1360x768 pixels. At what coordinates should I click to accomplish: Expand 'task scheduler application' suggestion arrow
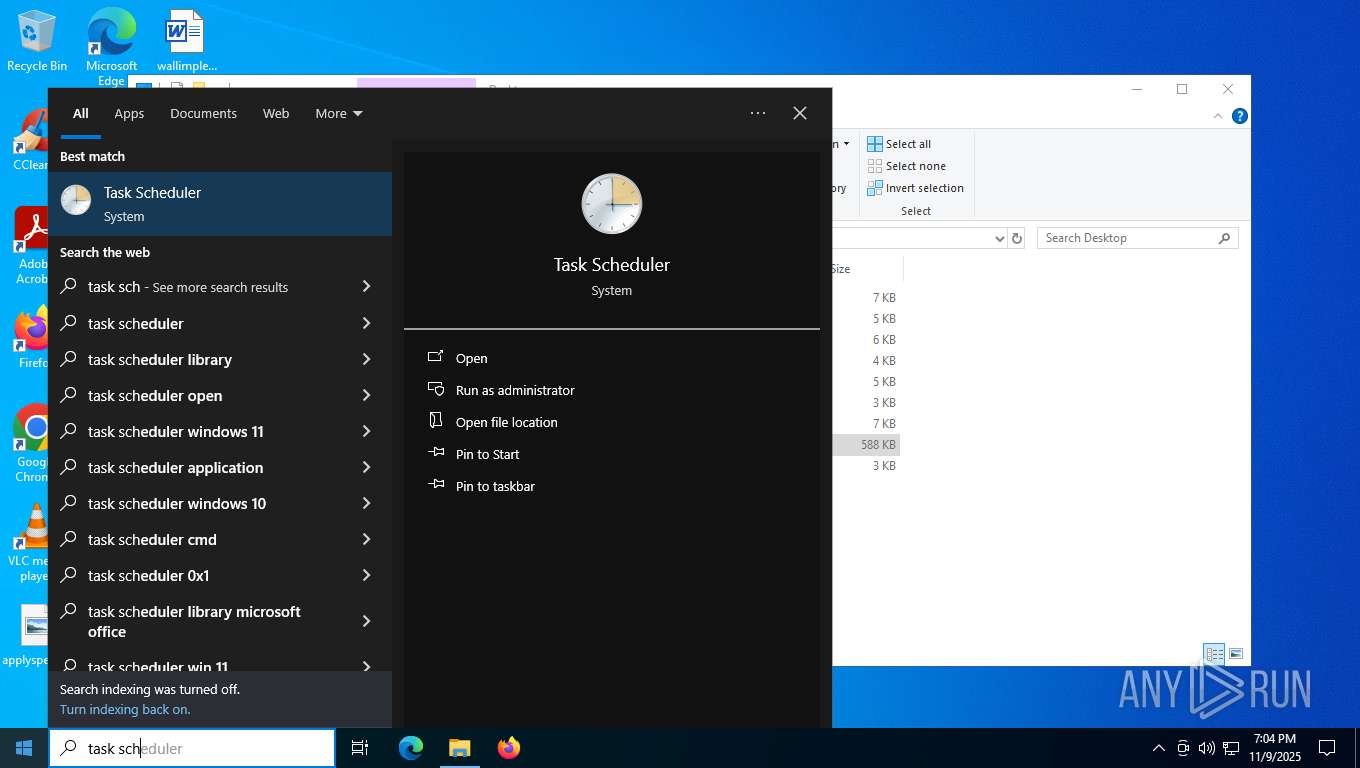[x=366, y=467]
